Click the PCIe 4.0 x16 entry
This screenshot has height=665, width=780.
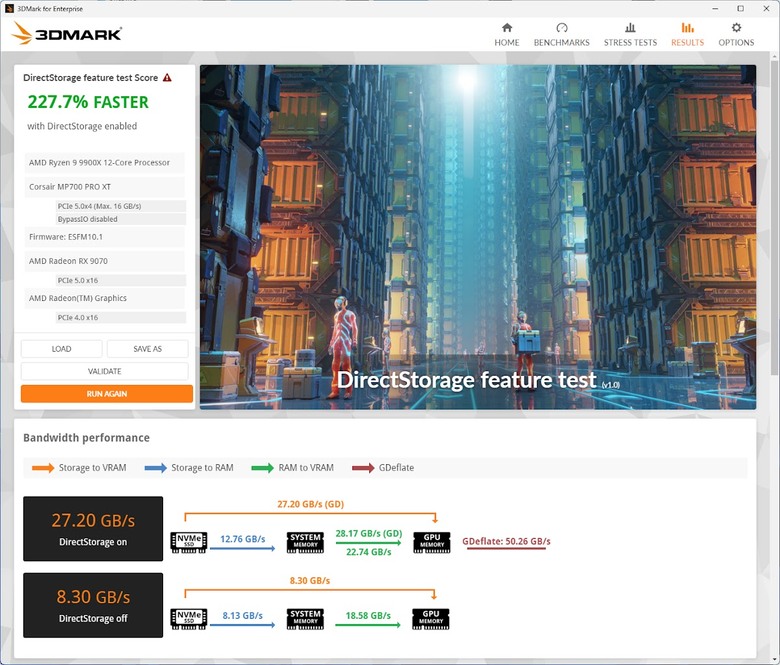121,317
